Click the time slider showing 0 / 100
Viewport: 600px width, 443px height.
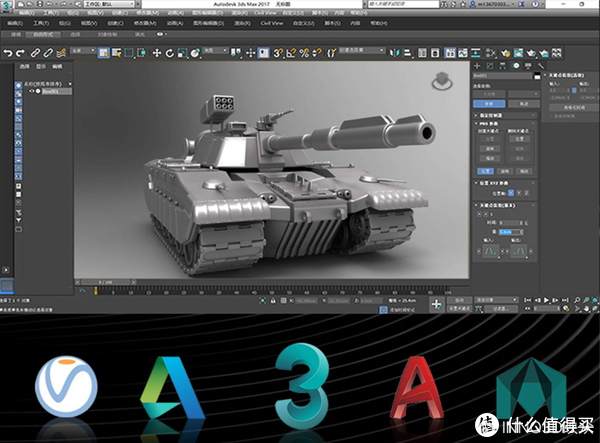(x=103, y=284)
